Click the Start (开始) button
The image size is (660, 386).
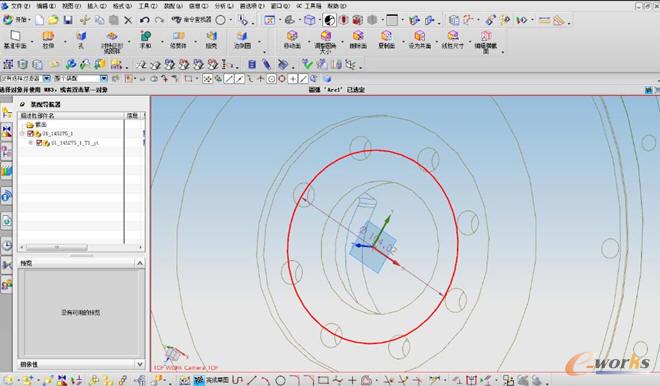pos(16,20)
